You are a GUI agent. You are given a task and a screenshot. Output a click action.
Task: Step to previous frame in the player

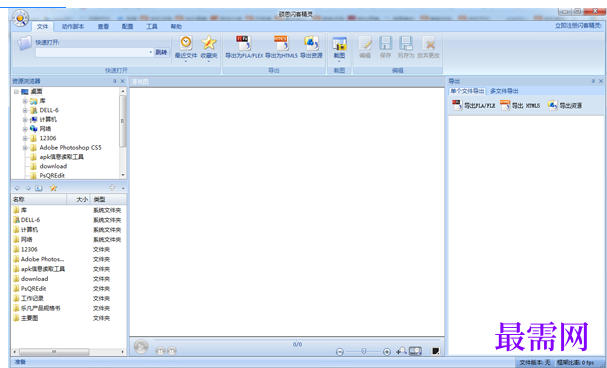(160, 351)
